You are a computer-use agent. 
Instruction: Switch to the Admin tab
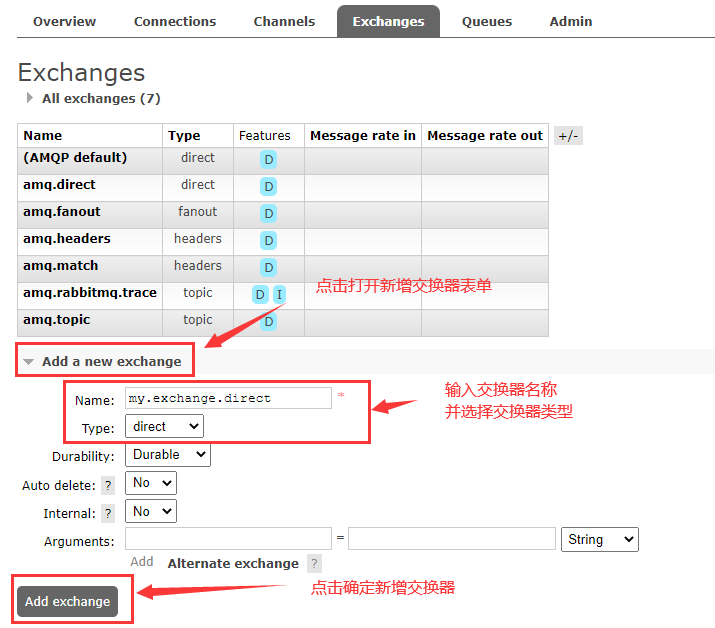click(x=570, y=21)
